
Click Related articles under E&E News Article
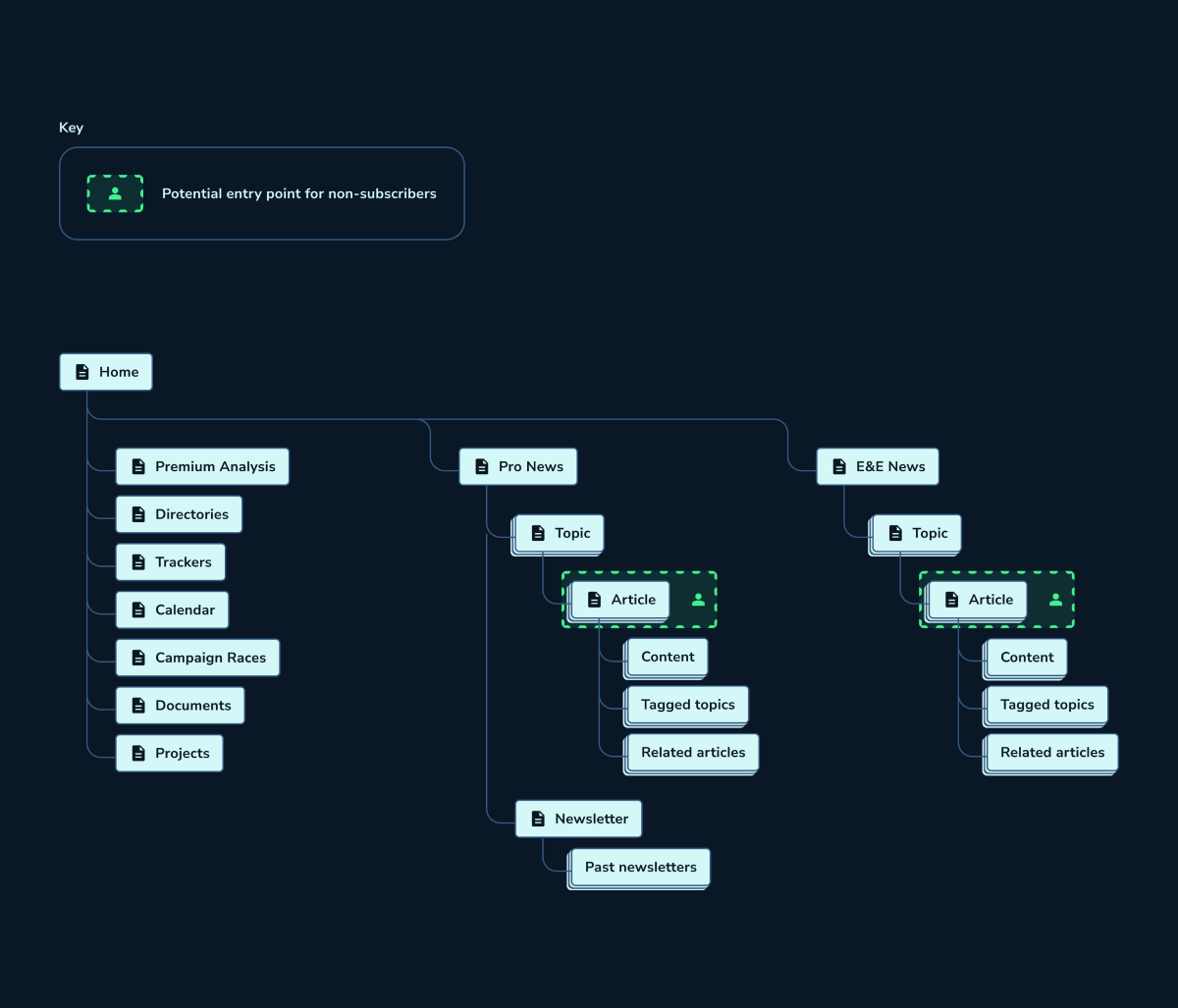1051,753
